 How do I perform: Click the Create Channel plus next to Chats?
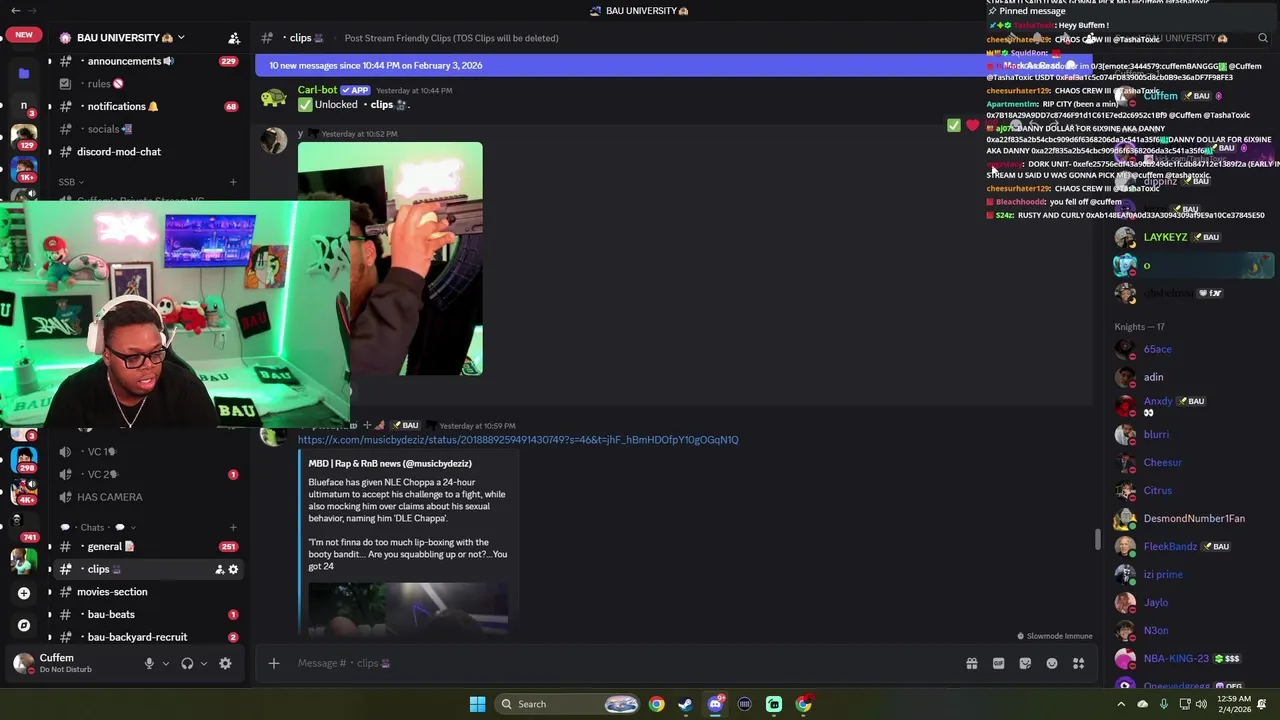coord(233,527)
